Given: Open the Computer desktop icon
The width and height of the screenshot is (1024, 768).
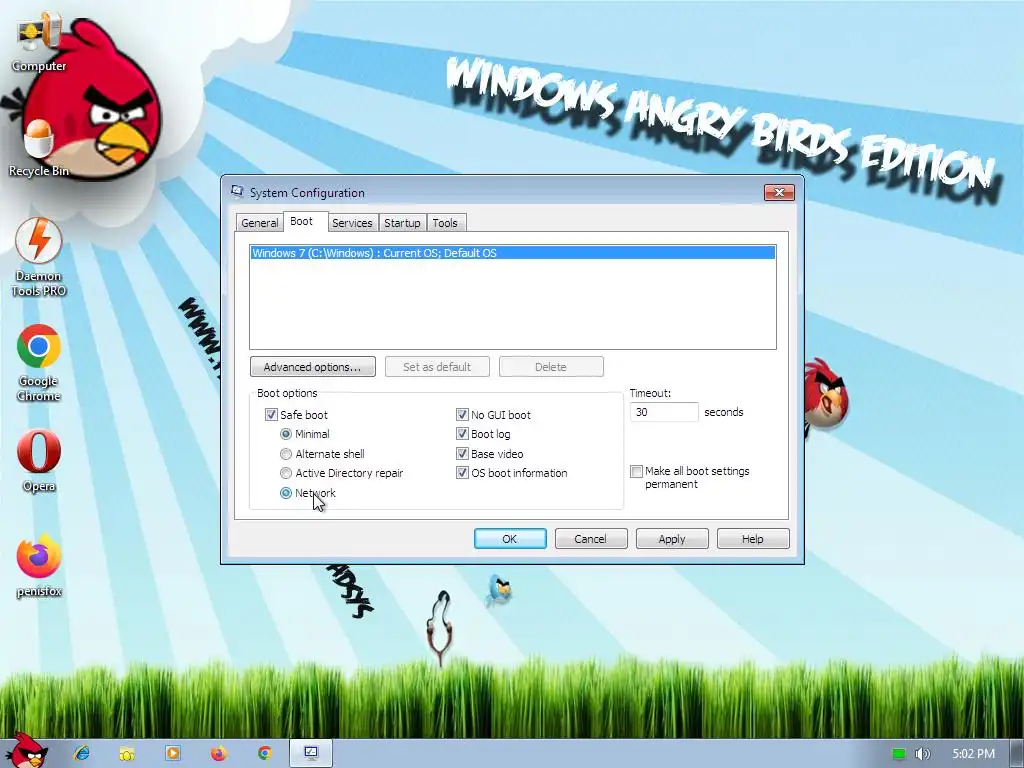Looking at the screenshot, I should pyautogui.click(x=39, y=44).
